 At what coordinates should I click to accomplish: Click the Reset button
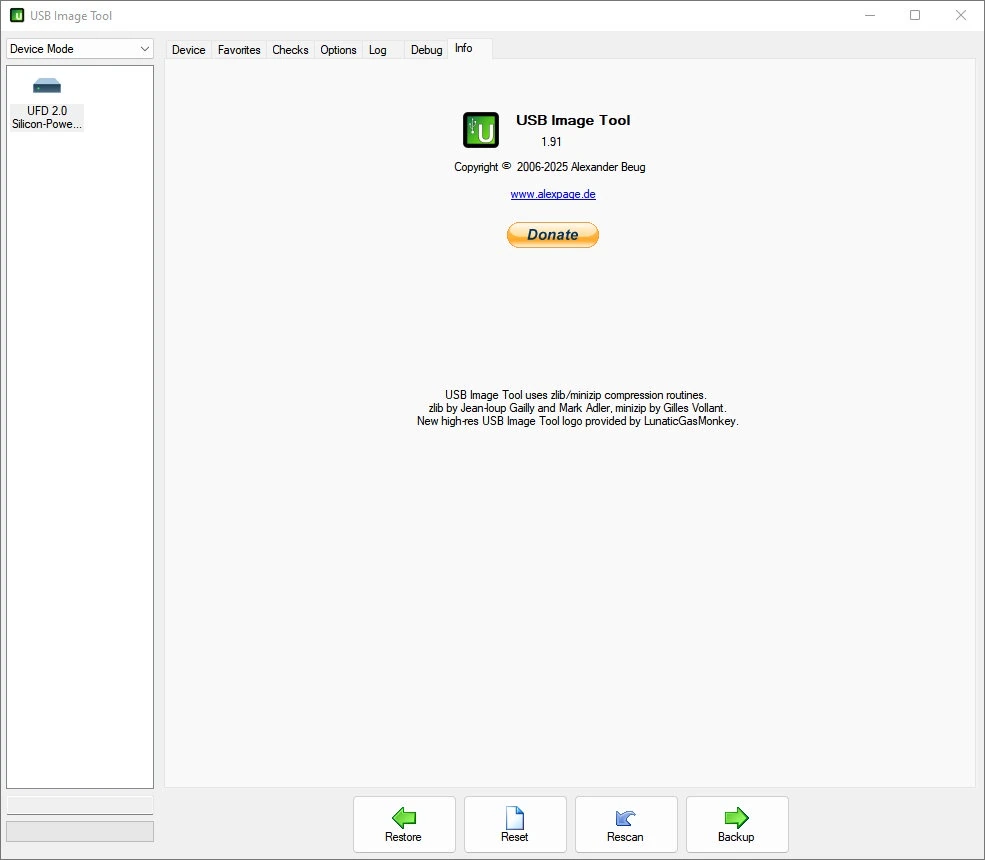coord(515,824)
